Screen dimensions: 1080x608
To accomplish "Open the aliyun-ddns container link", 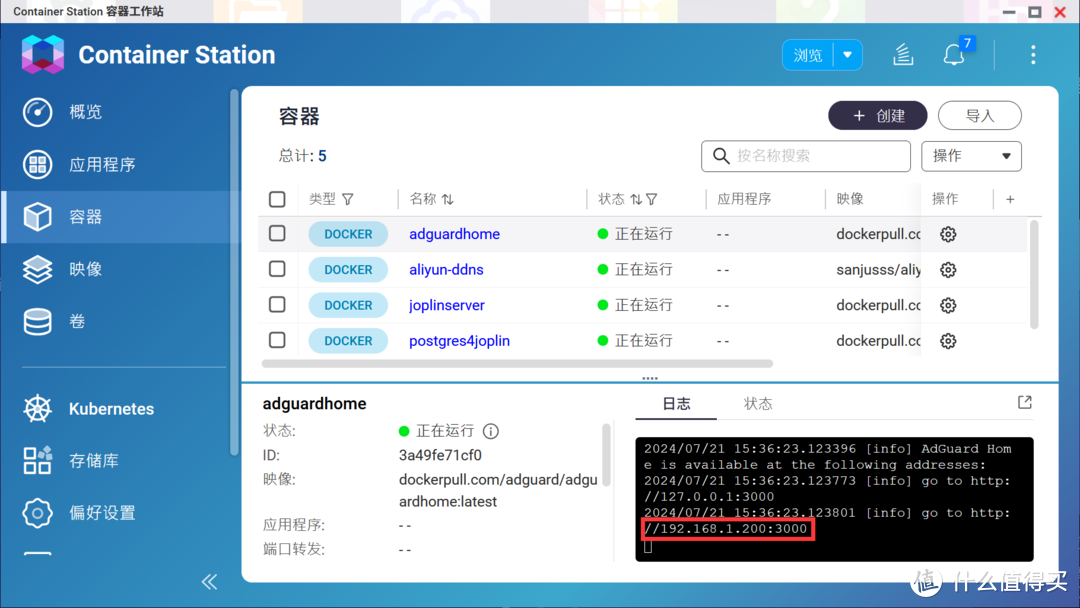I will [446, 269].
